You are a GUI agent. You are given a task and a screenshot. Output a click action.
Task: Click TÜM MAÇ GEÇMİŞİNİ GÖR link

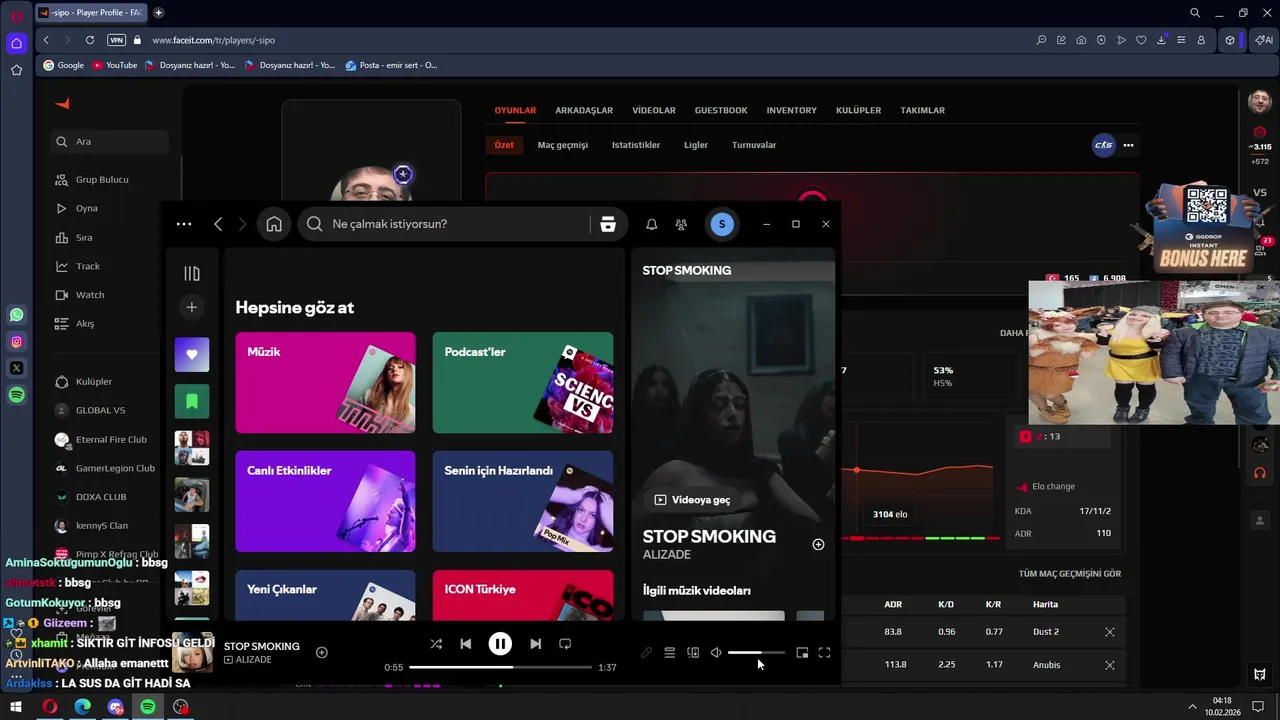pos(1070,574)
